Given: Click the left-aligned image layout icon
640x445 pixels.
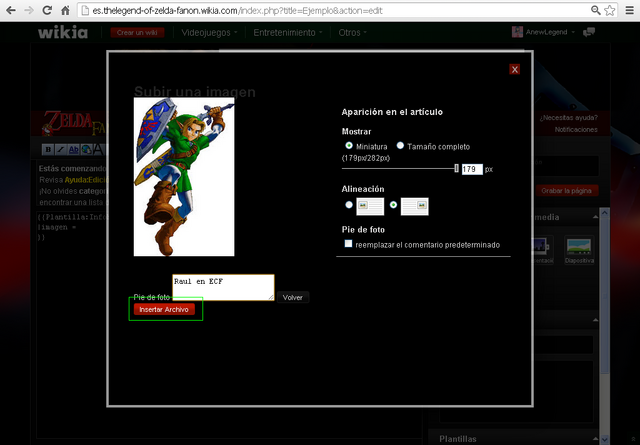Looking at the screenshot, I should pos(370,206).
